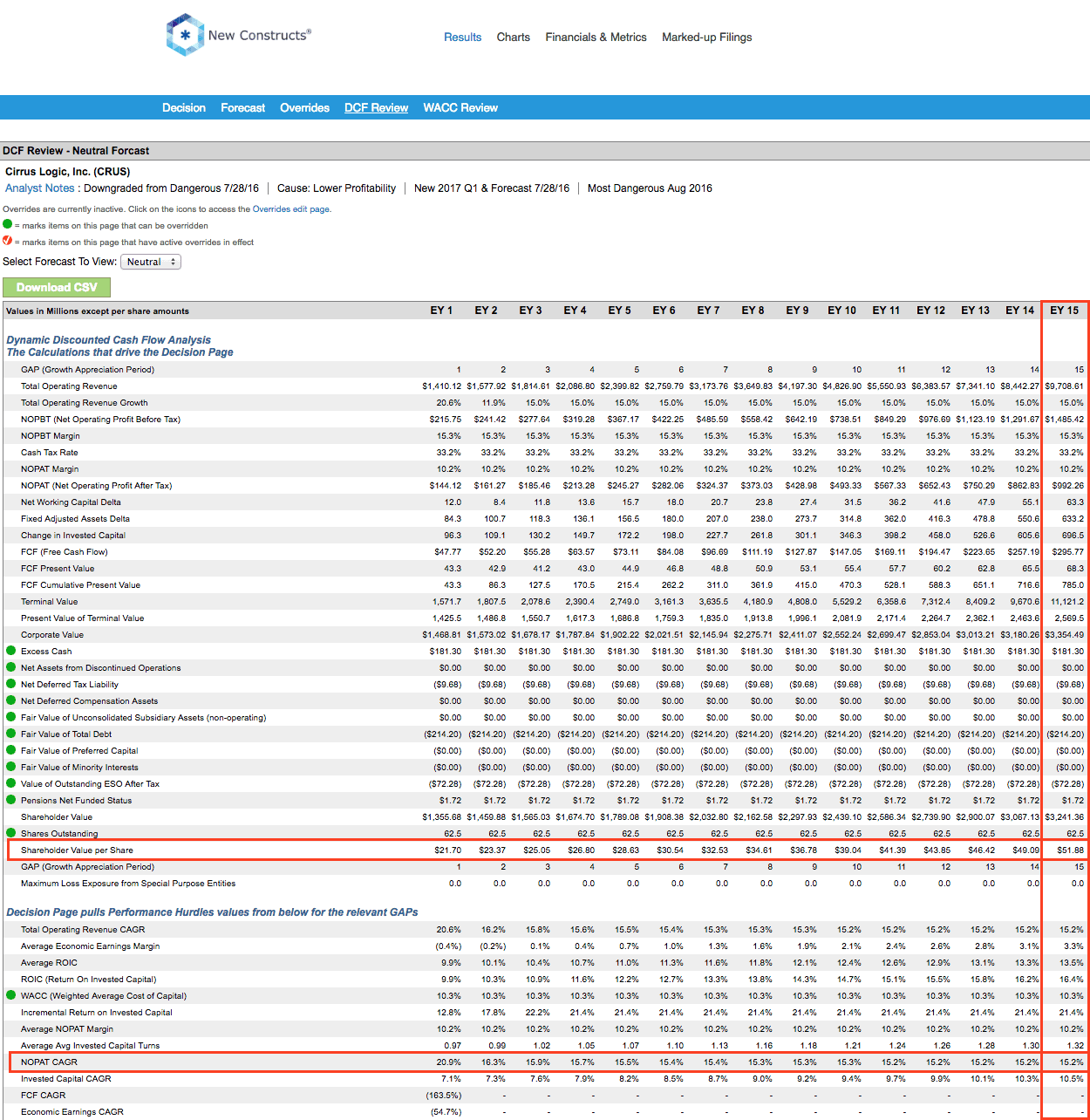Click the red legend icon for active overrides
Image resolution: width=1090 pixels, height=1120 pixels.
[x=8, y=241]
